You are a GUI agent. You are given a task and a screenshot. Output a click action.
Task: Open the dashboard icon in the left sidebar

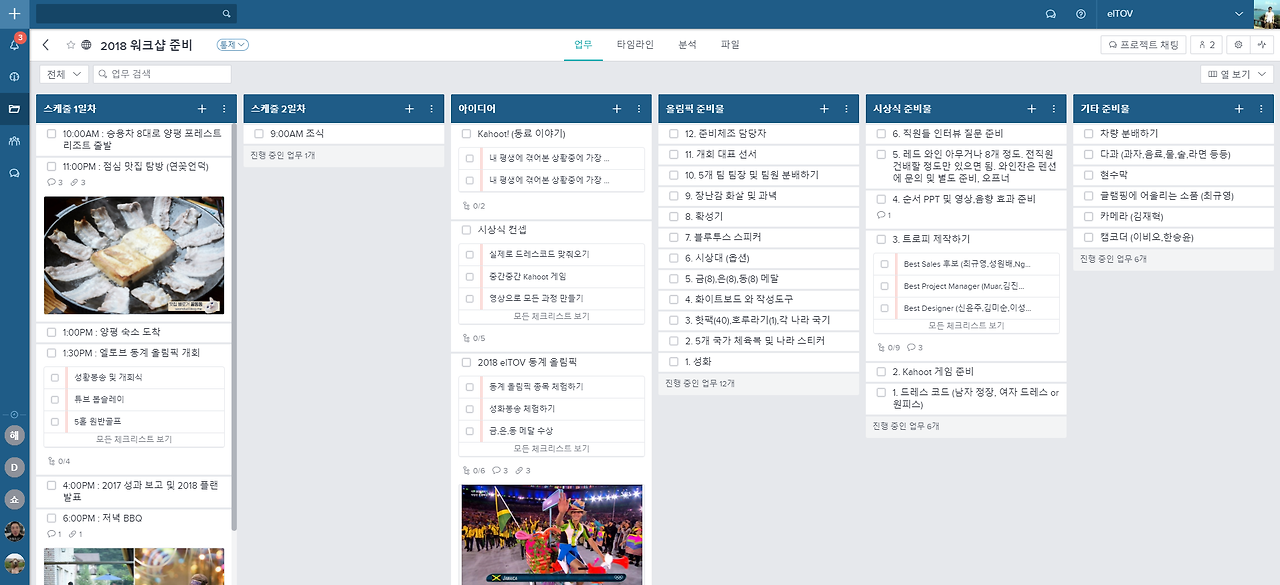[14, 77]
